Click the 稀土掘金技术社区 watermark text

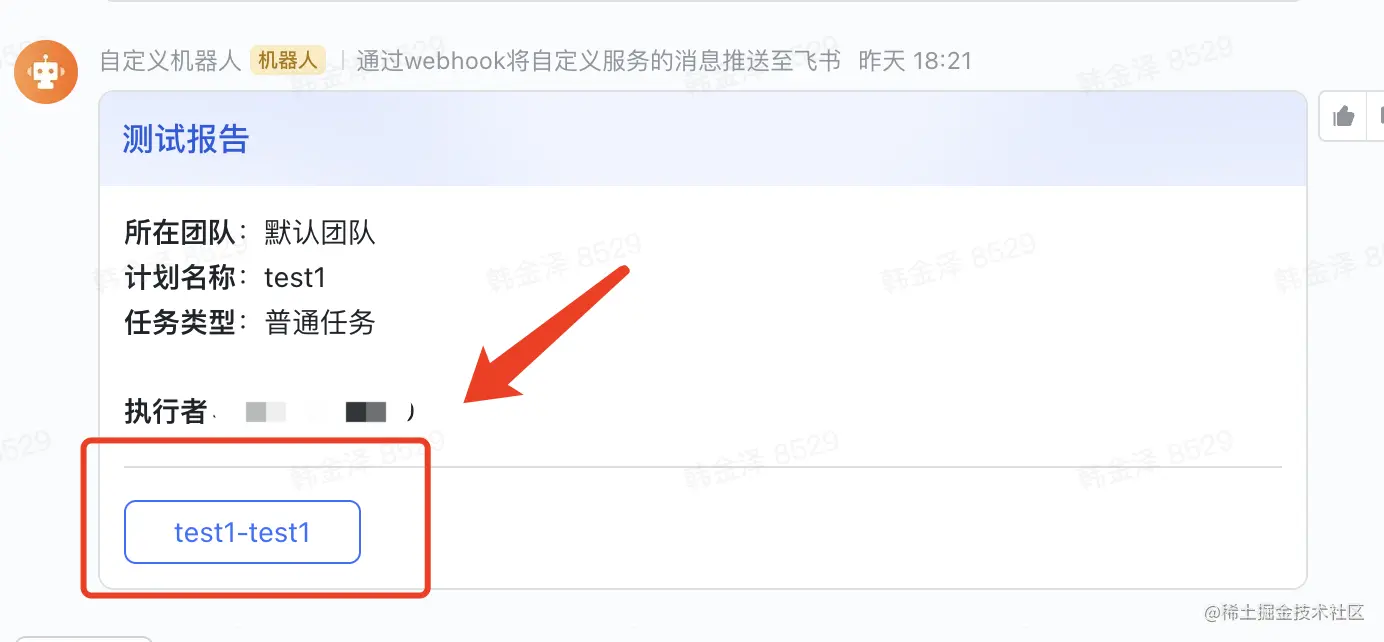[x=1284, y=612]
